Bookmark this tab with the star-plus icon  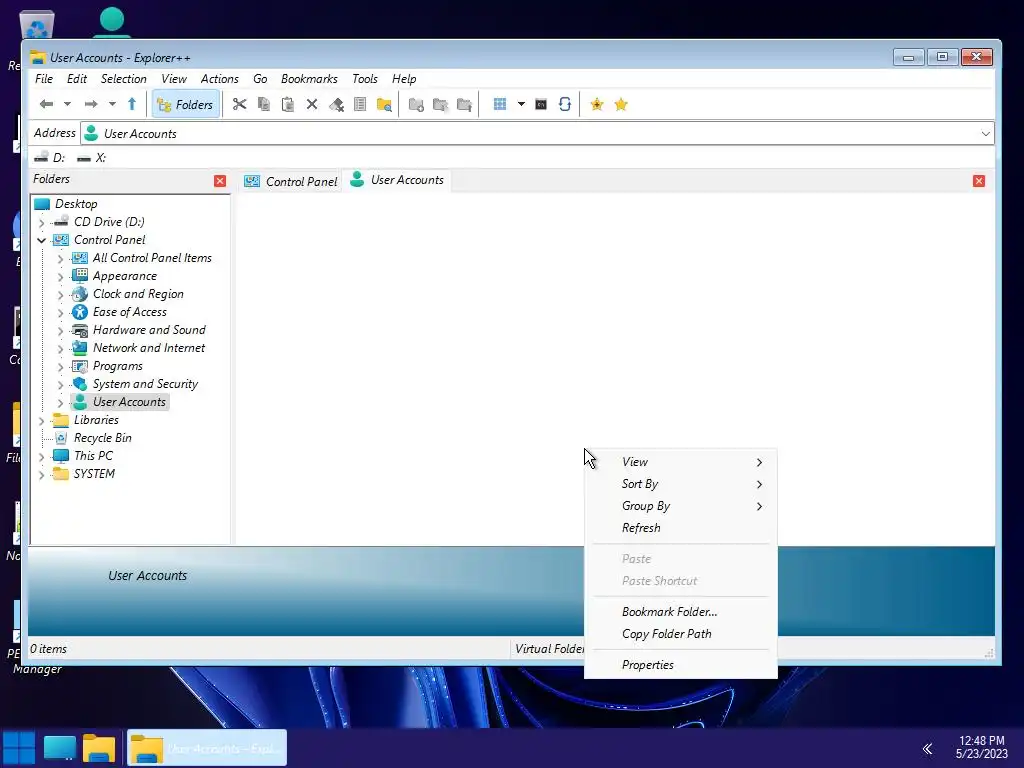(597, 104)
